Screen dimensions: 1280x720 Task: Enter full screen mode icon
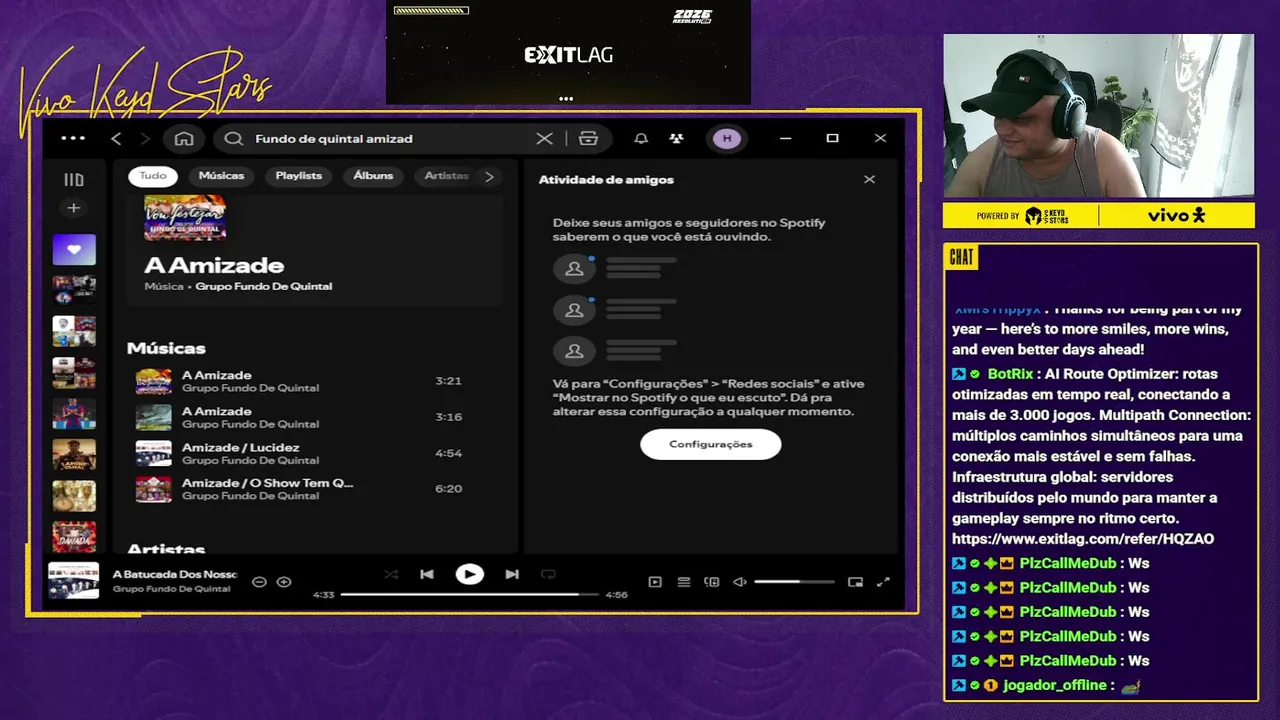[883, 582]
